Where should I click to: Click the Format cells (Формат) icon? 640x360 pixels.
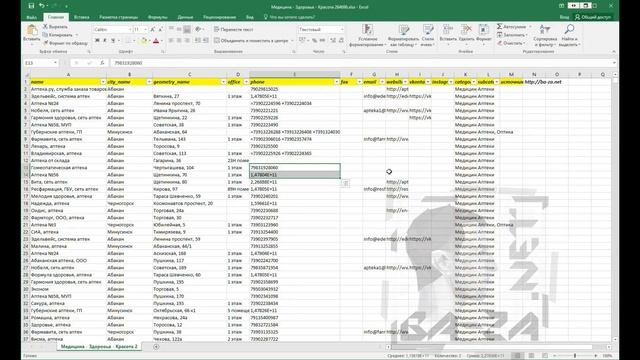[484, 30]
